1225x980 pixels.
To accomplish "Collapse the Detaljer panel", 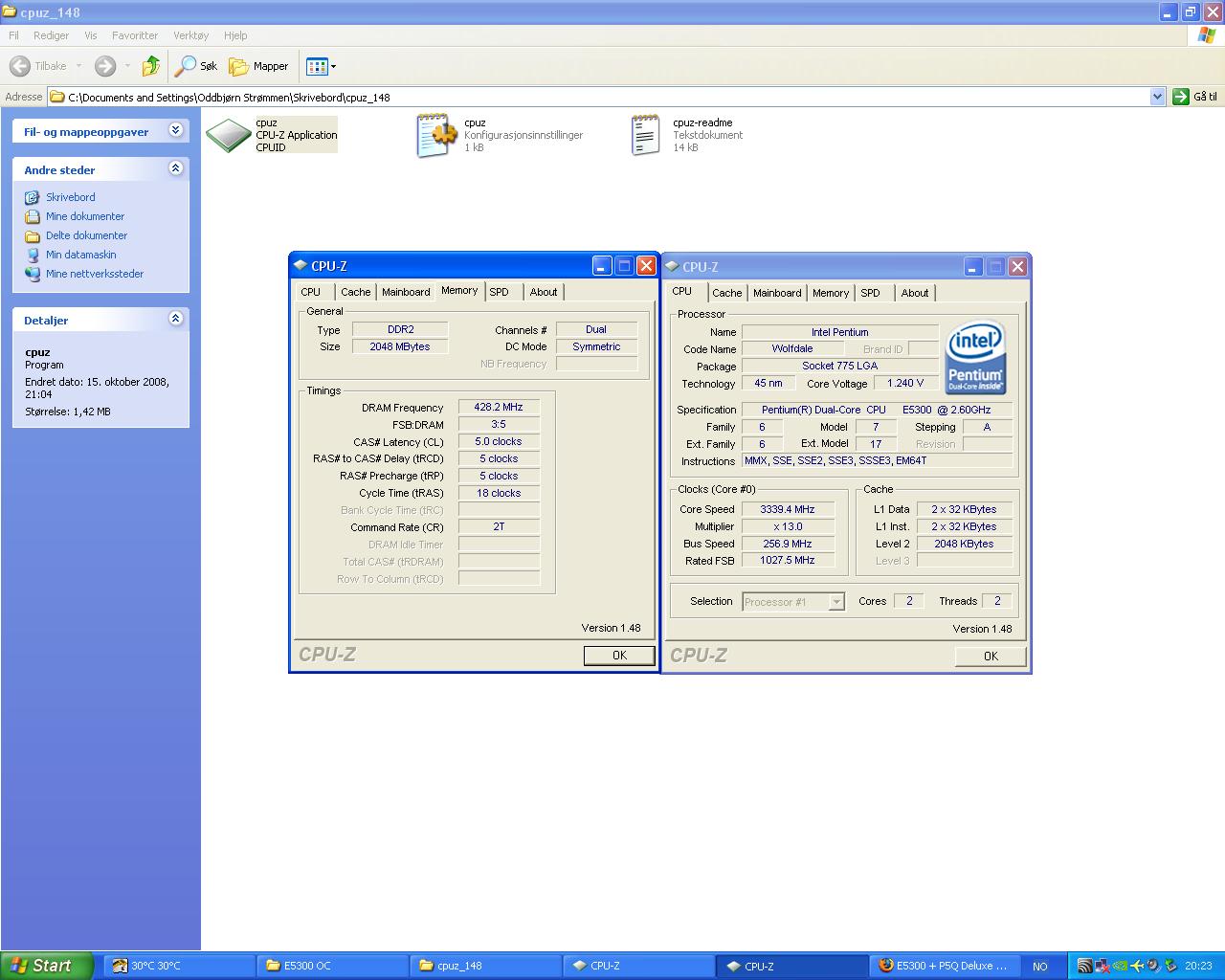I will (x=176, y=319).
